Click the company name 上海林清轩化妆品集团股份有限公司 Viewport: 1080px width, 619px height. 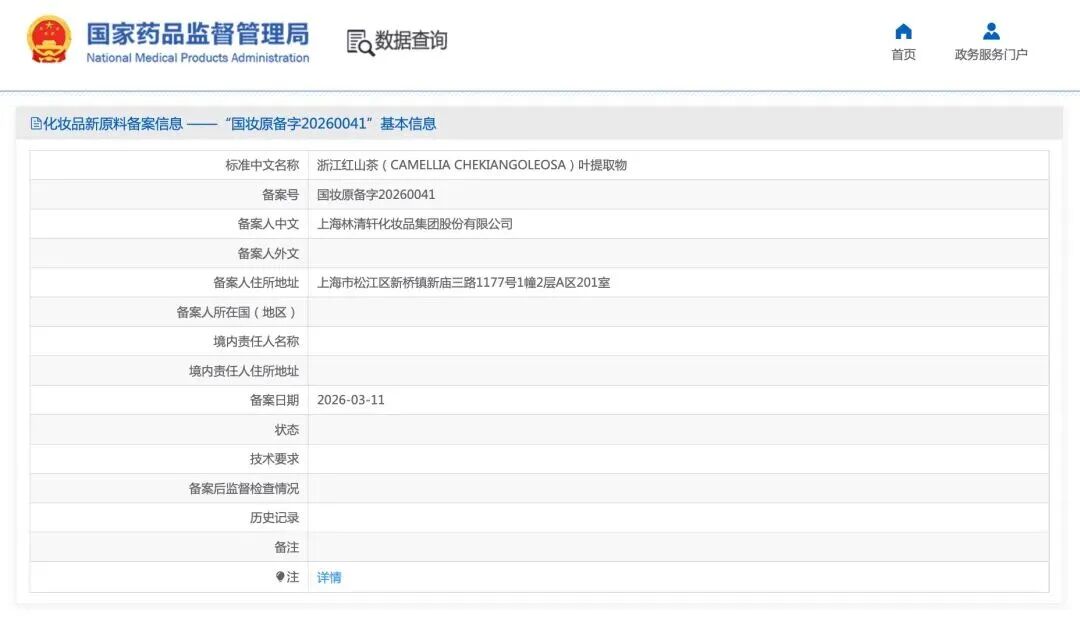tap(414, 223)
